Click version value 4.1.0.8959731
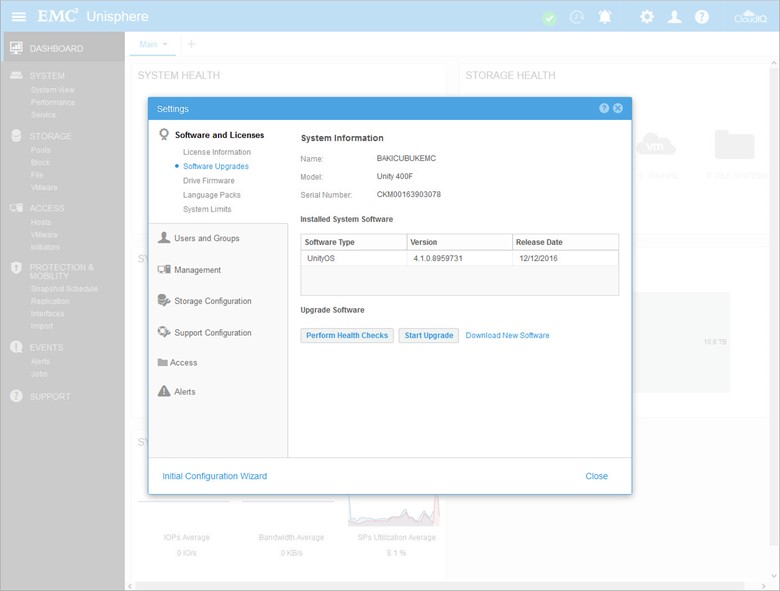Image resolution: width=780 pixels, height=591 pixels. coord(438,258)
